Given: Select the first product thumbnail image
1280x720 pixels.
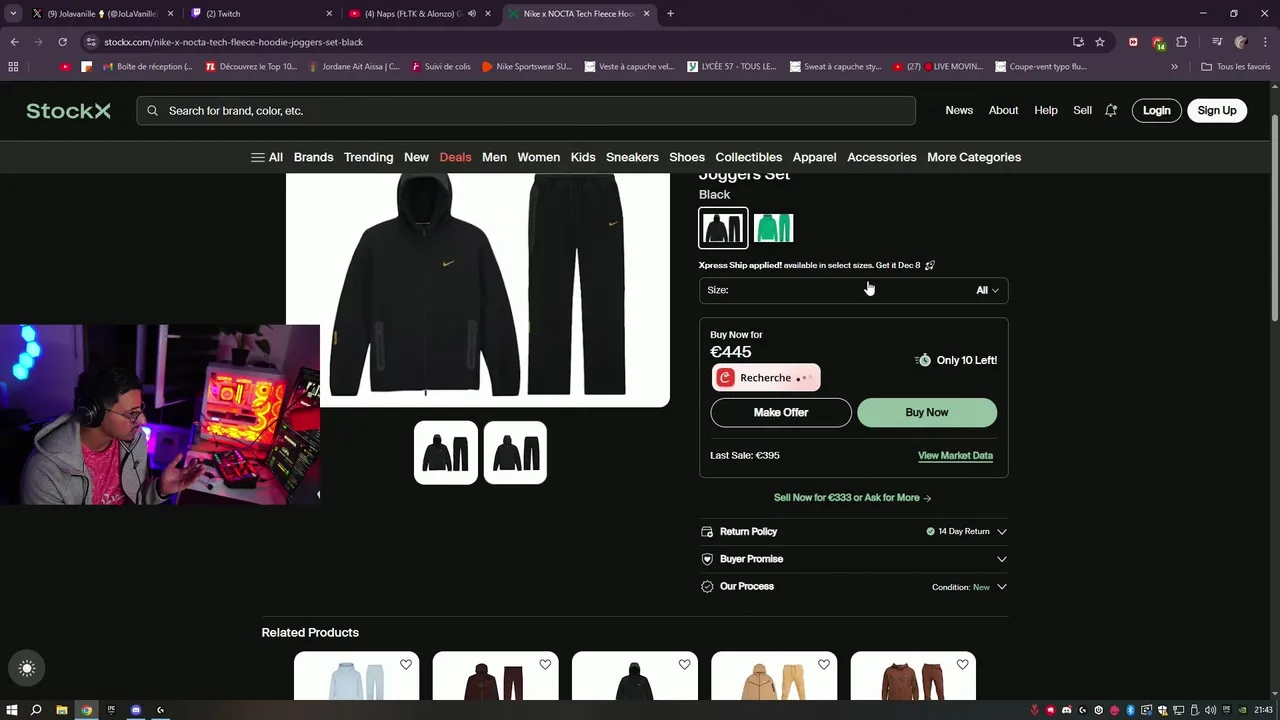Looking at the screenshot, I should tap(446, 453).
